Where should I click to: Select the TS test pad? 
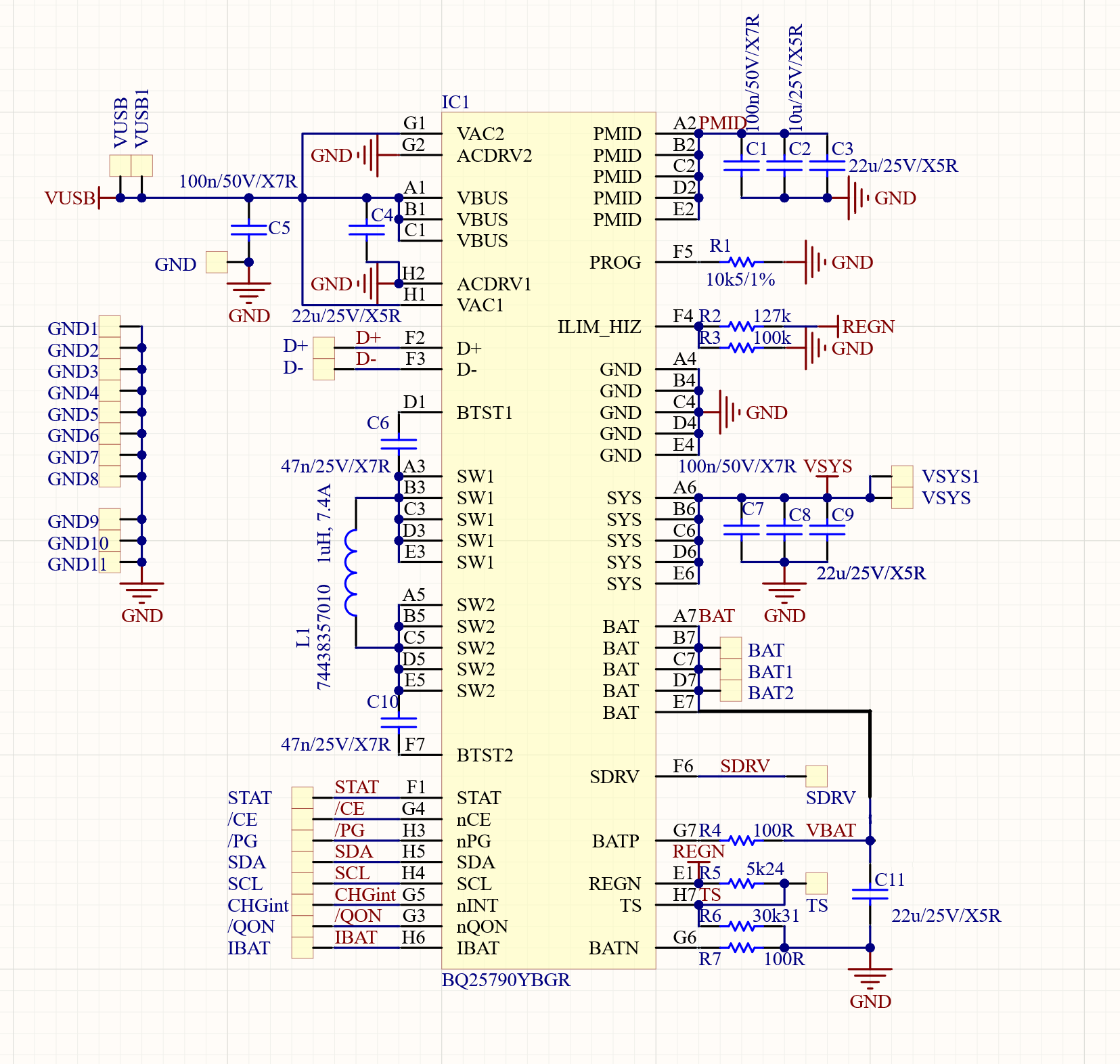pos(816,883)
